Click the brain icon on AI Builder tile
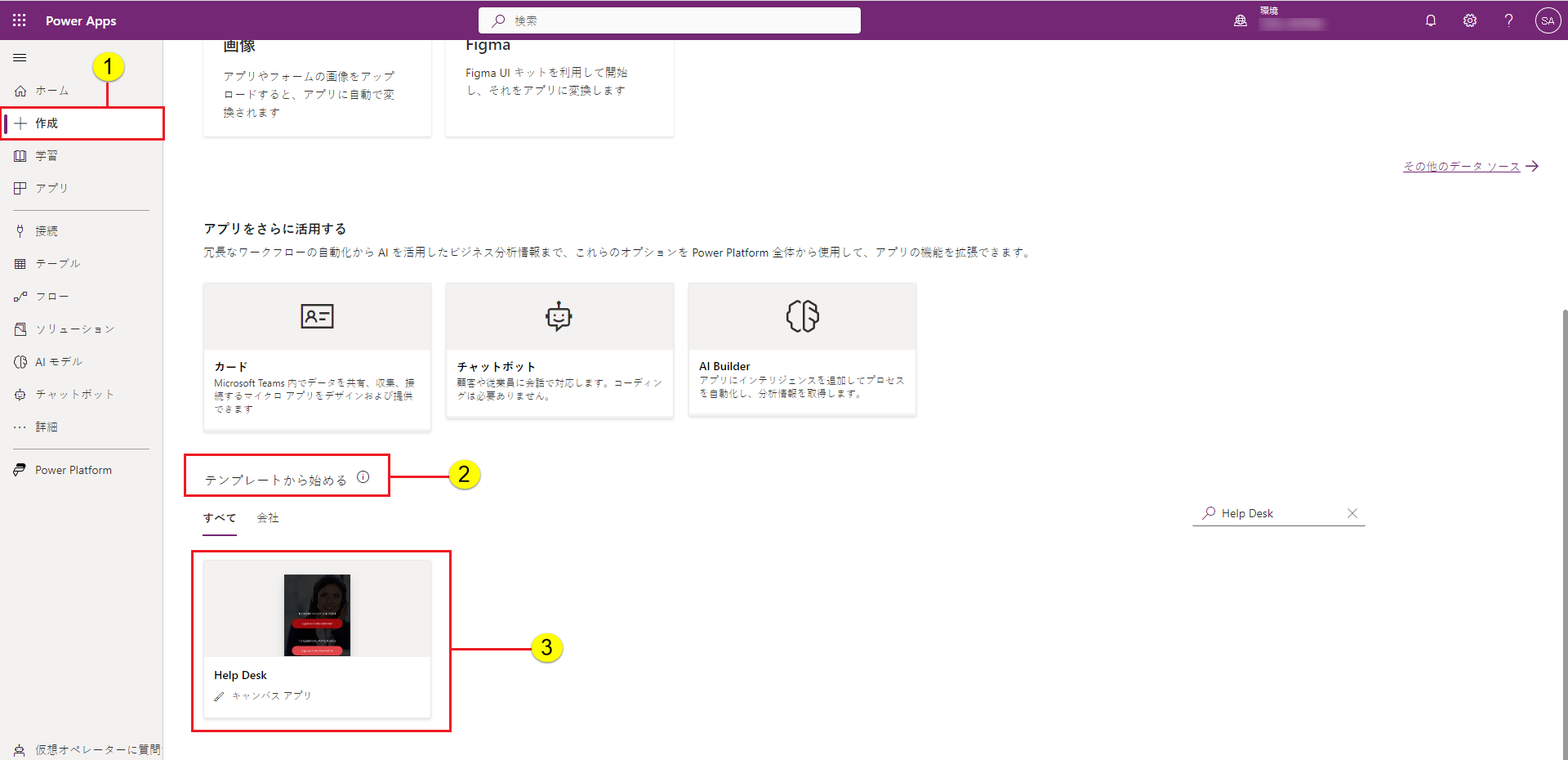Viewport: 1568px width, 760px height. click(802, 316)
